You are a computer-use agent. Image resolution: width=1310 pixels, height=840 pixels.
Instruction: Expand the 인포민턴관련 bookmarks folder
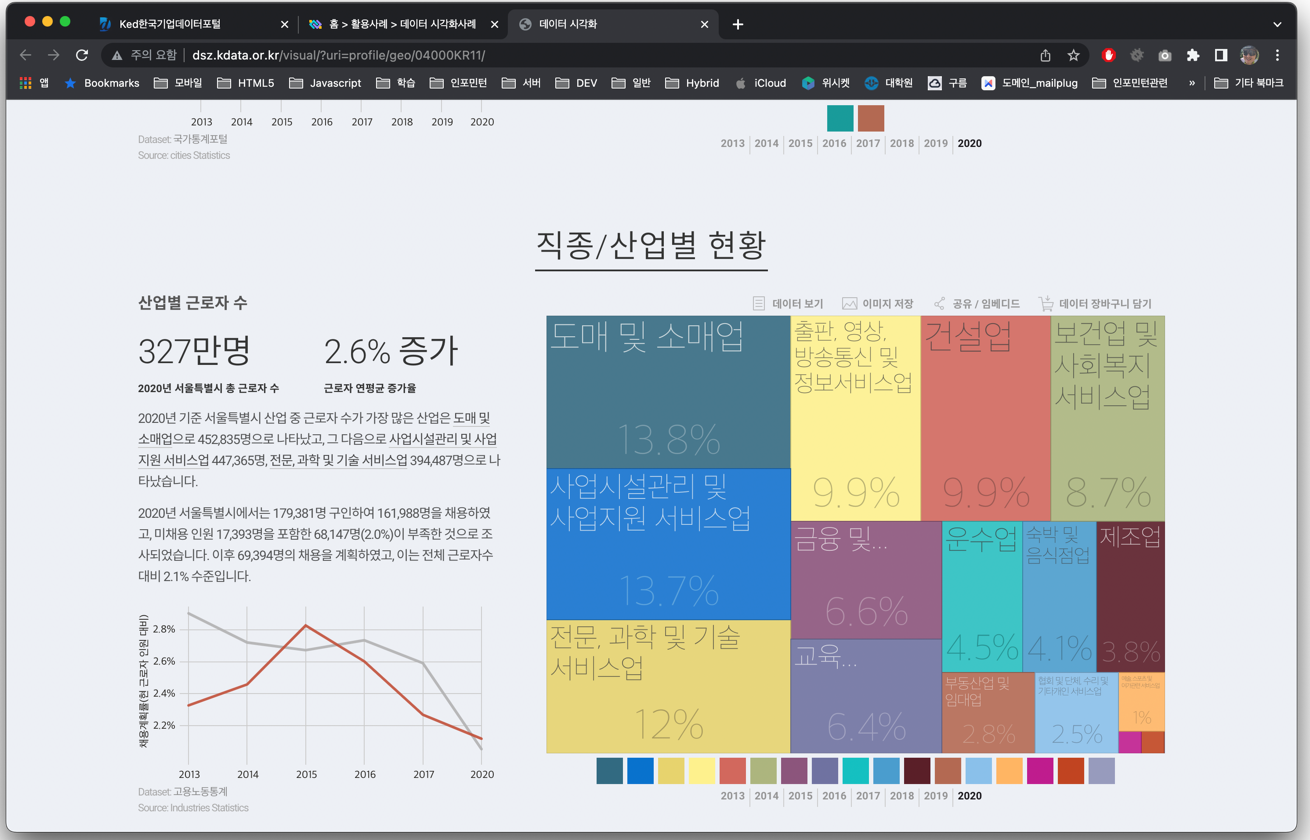(1129, 83)
